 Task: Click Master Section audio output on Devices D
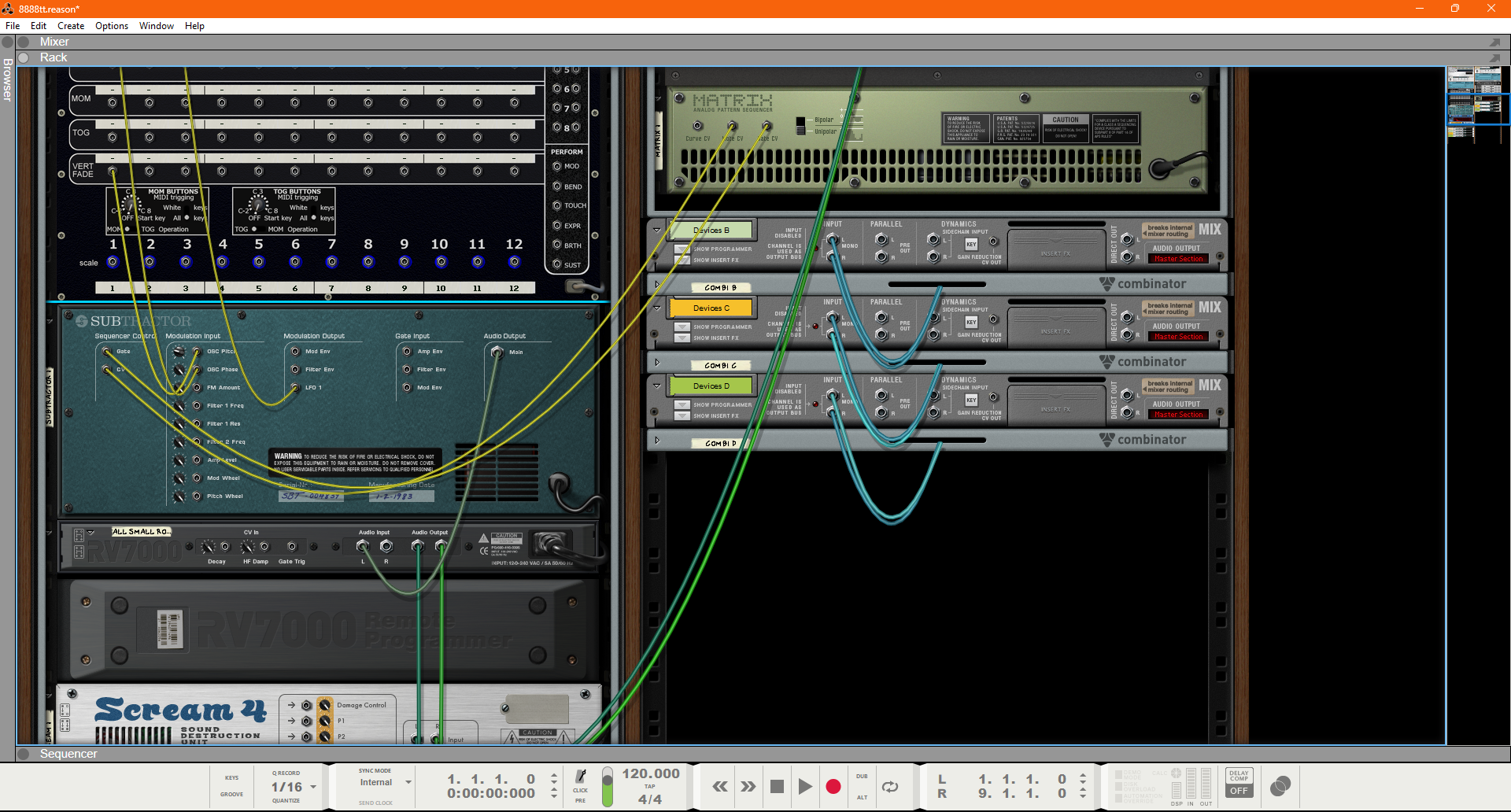tap(1178, 415)
